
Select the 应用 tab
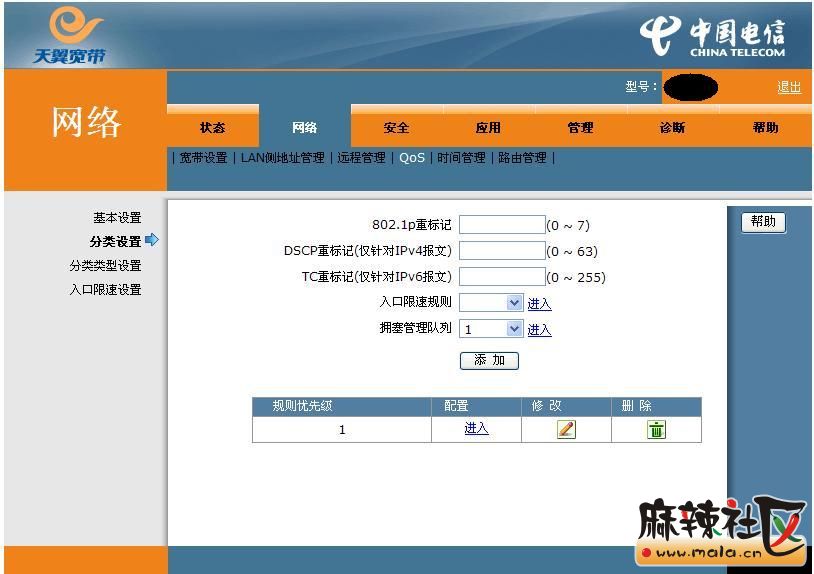coord(488,128)
